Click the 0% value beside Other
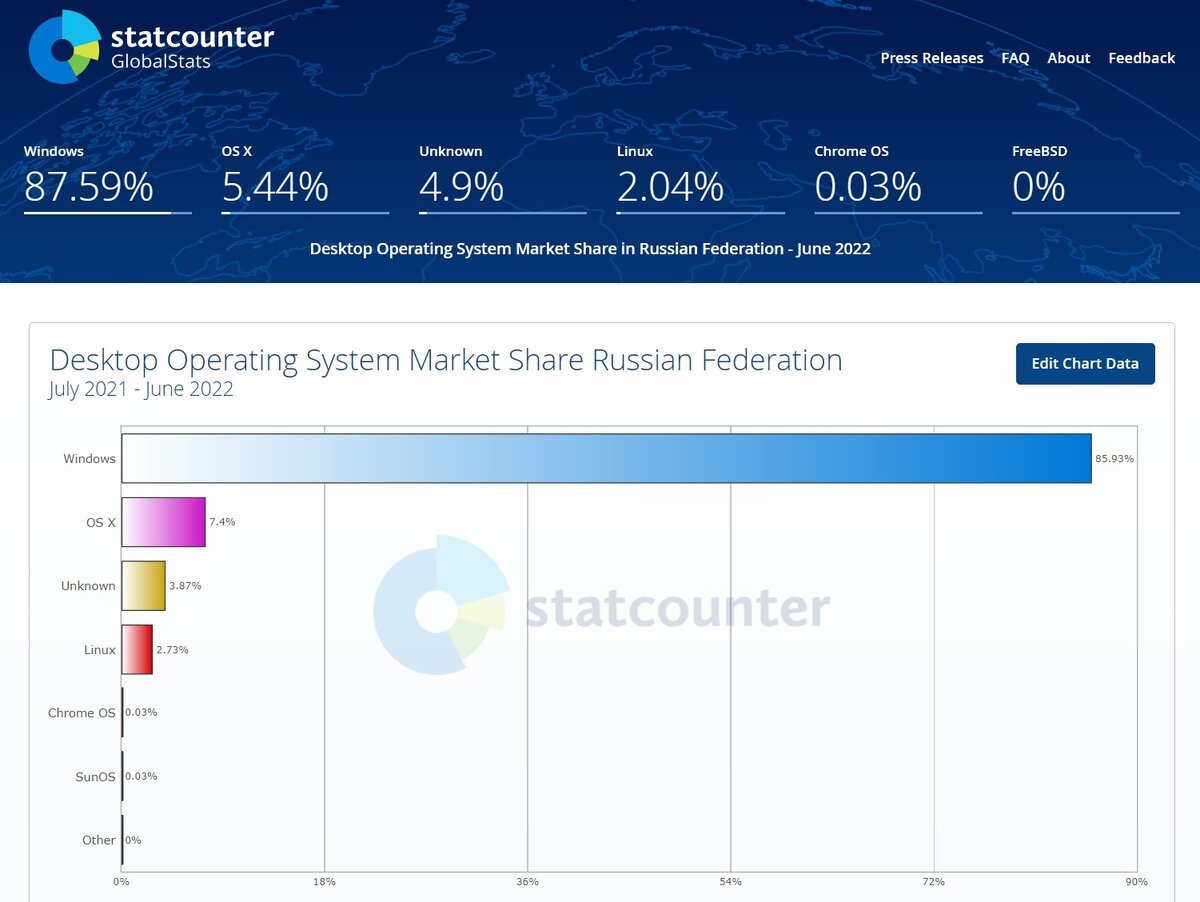Screen dimensions: 1200x902 click(133, 840)
